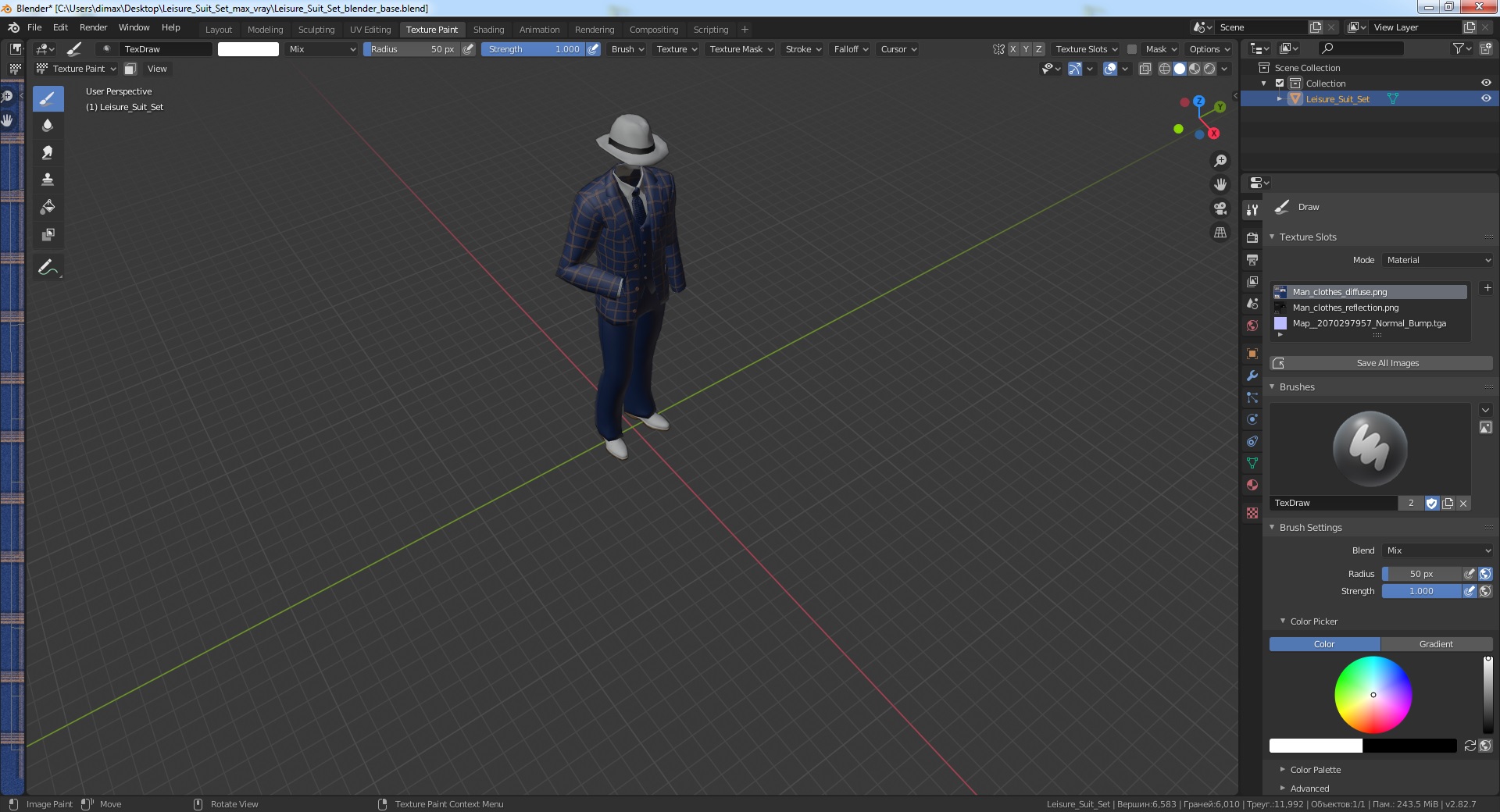The height and width of the screenshot is (812, 1500).
Task: Switch to wireframe viewport shading
Action: point(1165,69)
